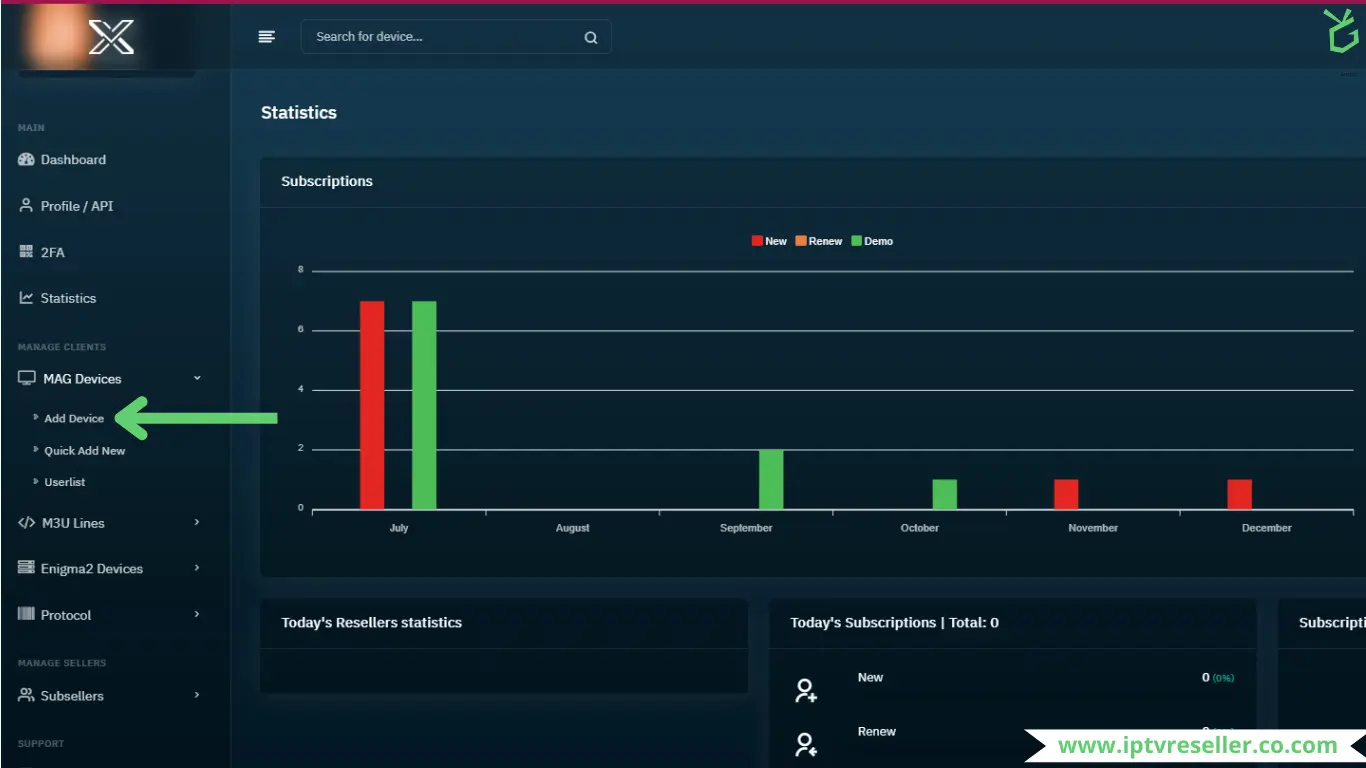Click the Statistics chart icon
Screen dimensions: 1366x768
click(x=26, y=298)
